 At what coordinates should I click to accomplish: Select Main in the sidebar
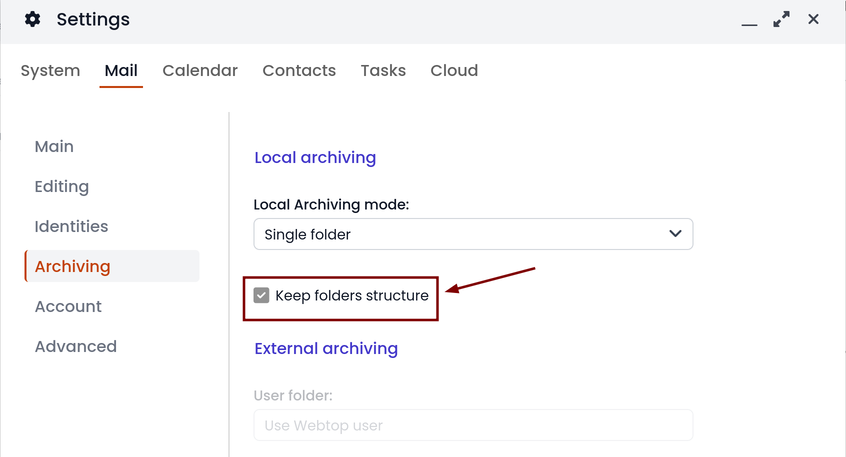(54, 147)
